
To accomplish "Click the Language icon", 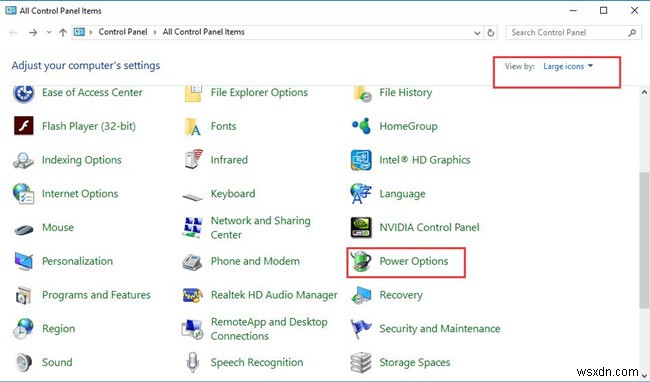I will click(361, 193).
